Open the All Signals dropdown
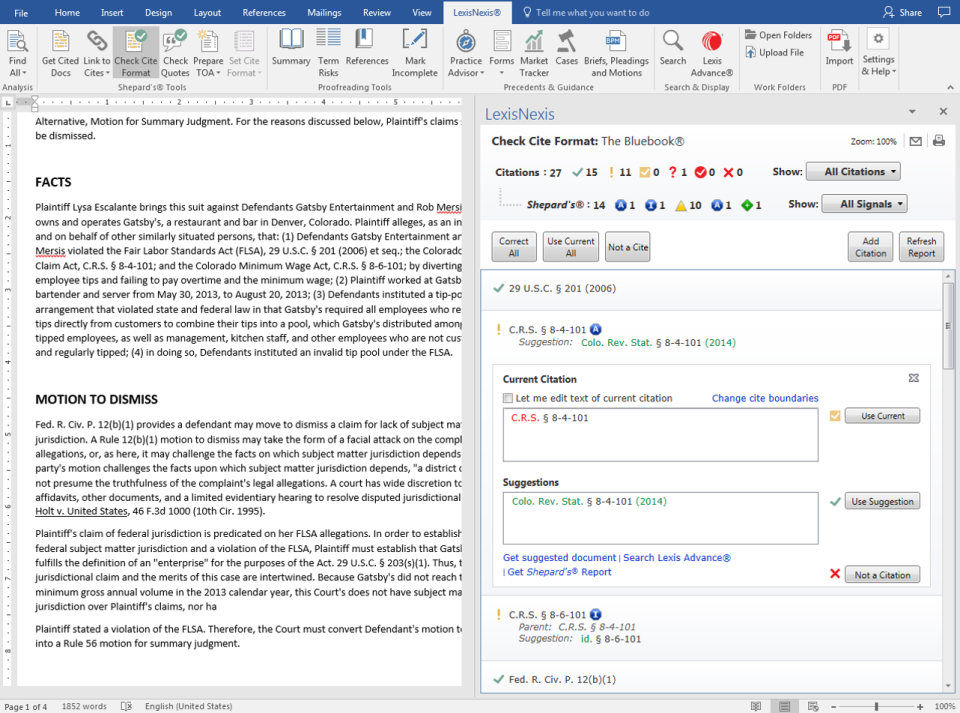960x713 pixels. point(864,203)
